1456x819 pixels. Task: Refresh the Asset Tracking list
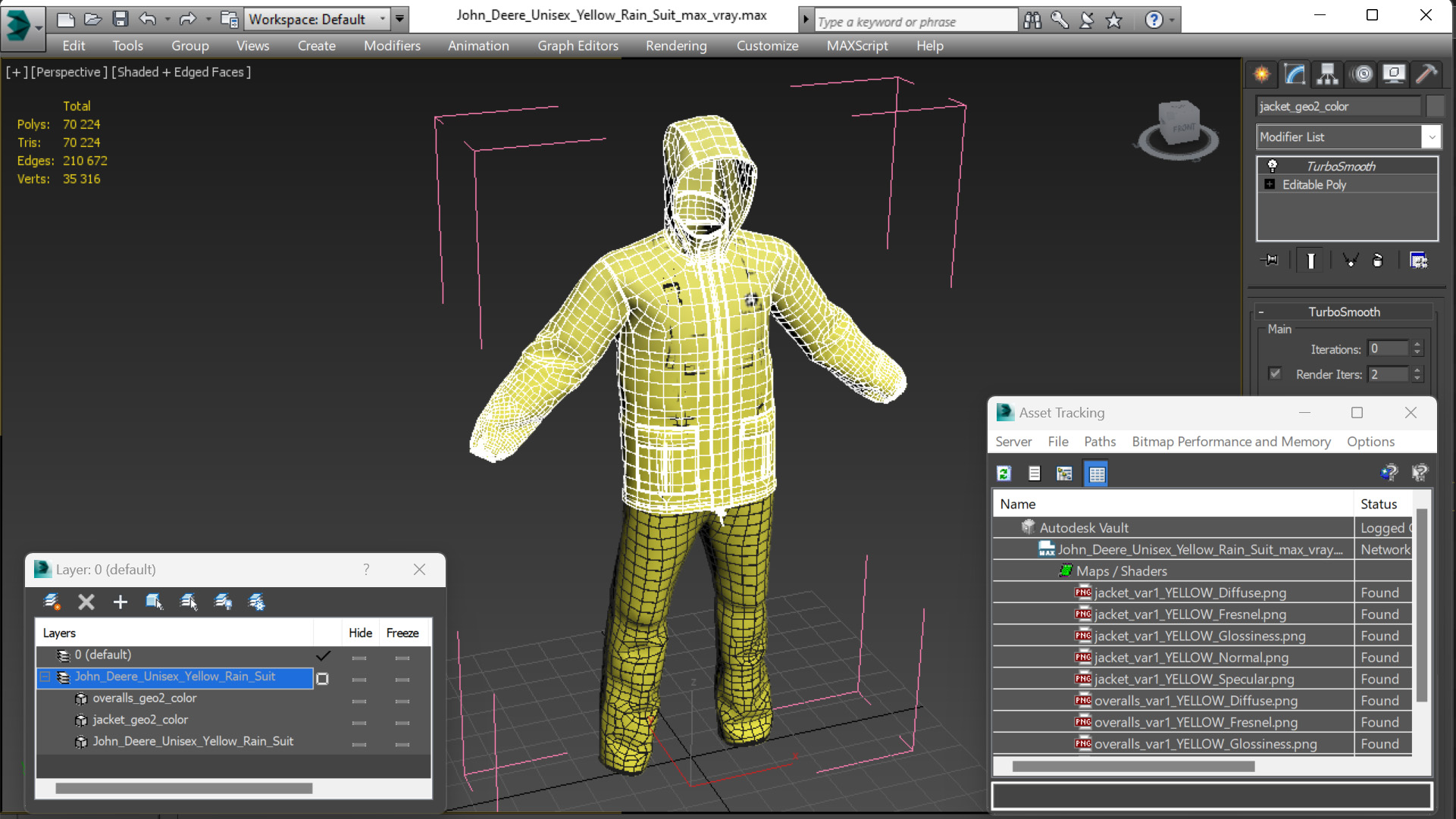tap(1004, 474)
